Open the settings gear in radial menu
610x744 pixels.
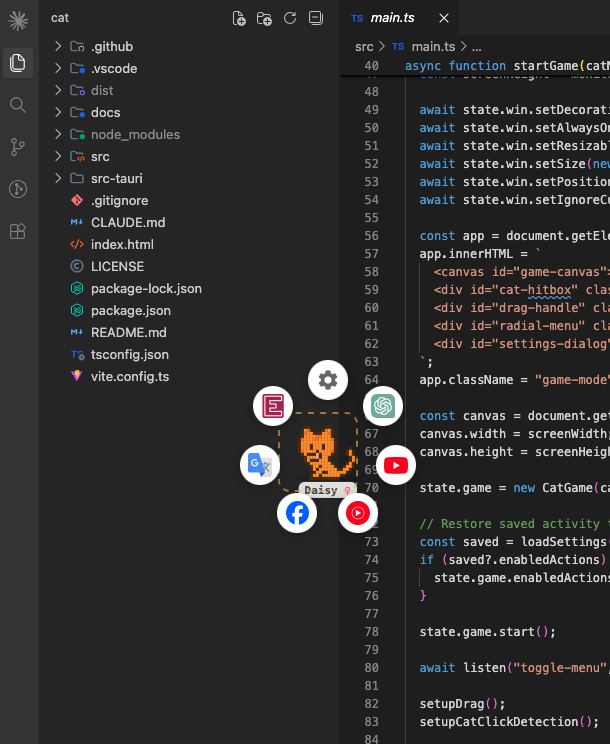328,380
